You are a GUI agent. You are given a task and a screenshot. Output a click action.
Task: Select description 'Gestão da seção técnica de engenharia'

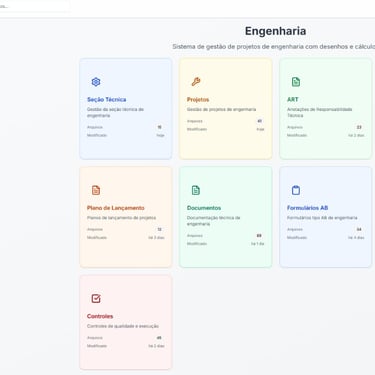(115, 112)
